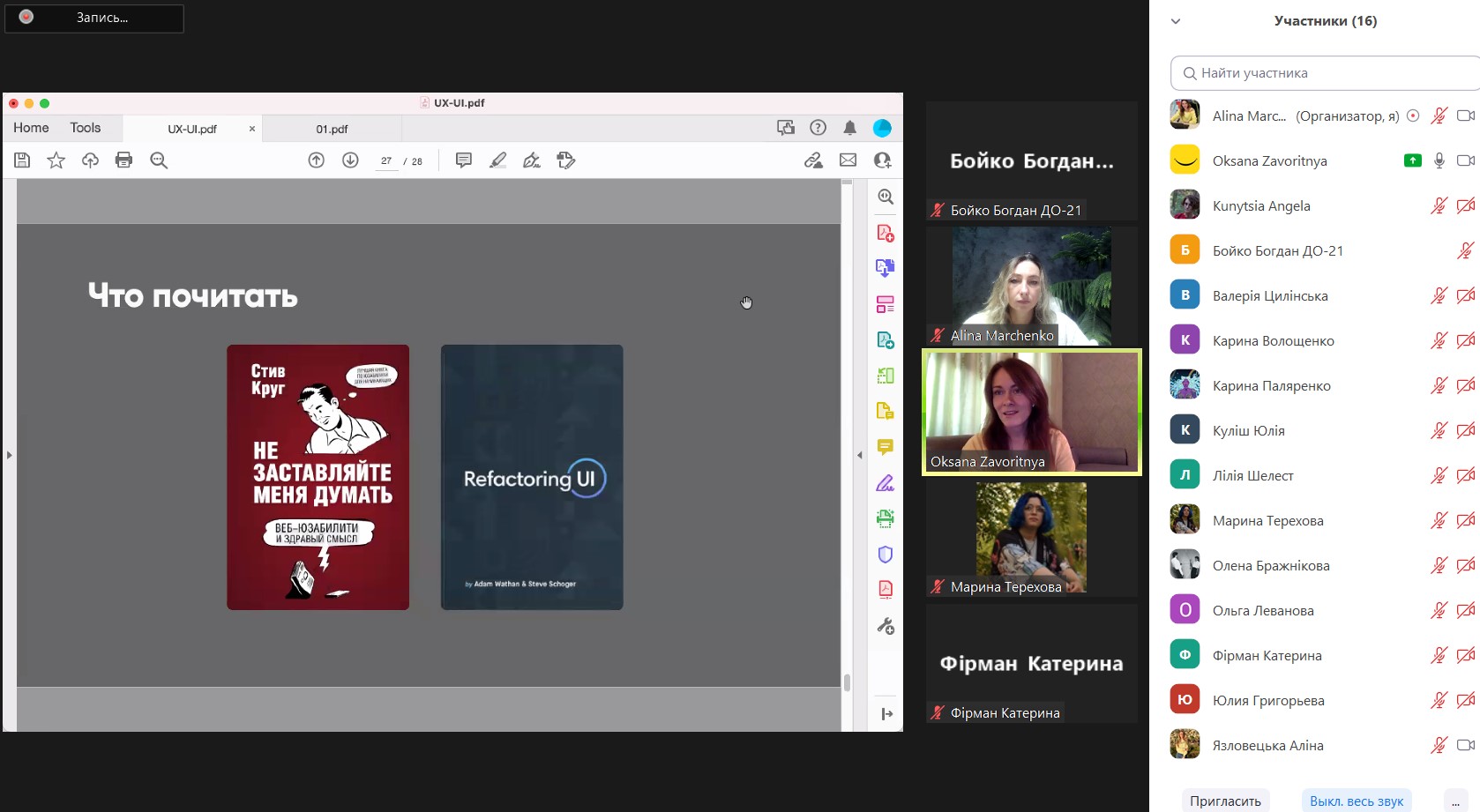This screenshot has height=812, width=1480.
Task: Click the blue account avatar in Acrobat
Action: click(882, 128)
